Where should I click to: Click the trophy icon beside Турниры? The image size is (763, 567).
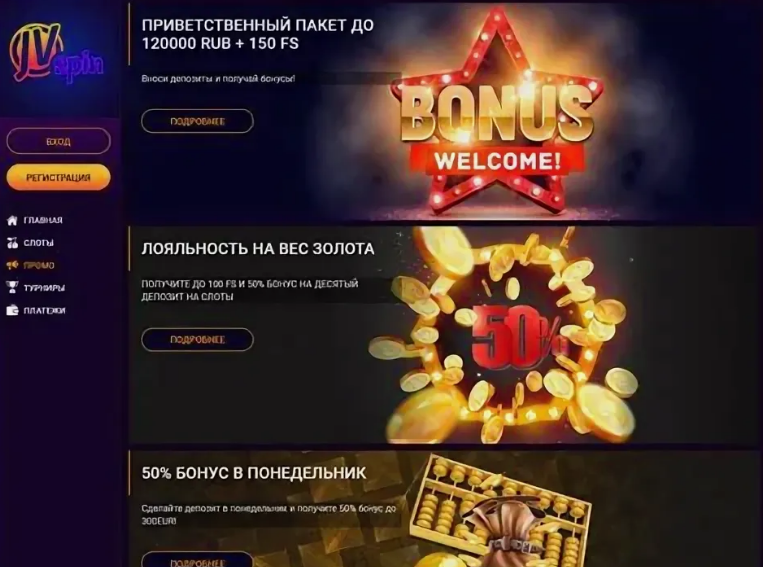(x=12, y=288)
